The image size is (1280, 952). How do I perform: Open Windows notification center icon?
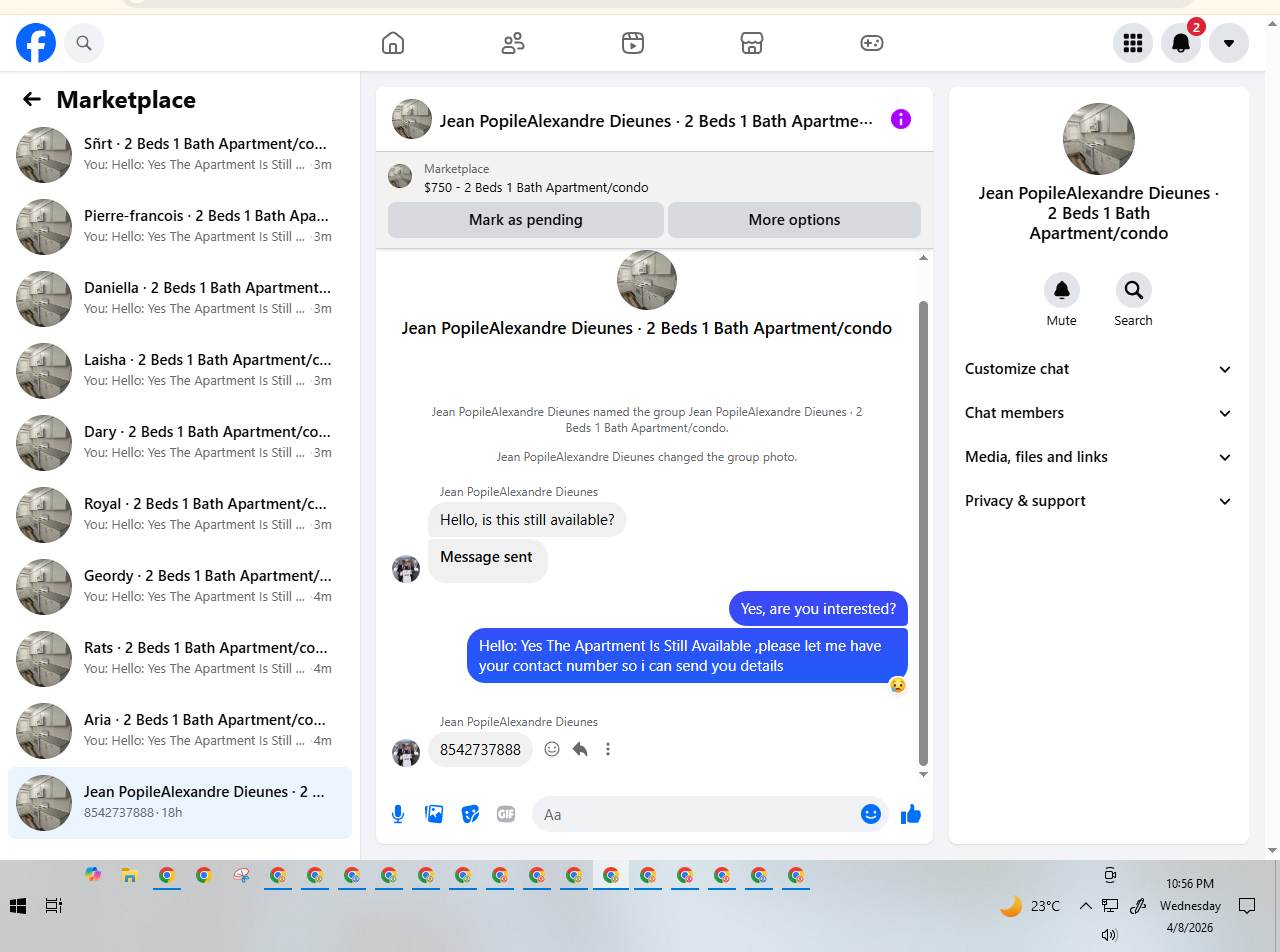[1247, 906]
